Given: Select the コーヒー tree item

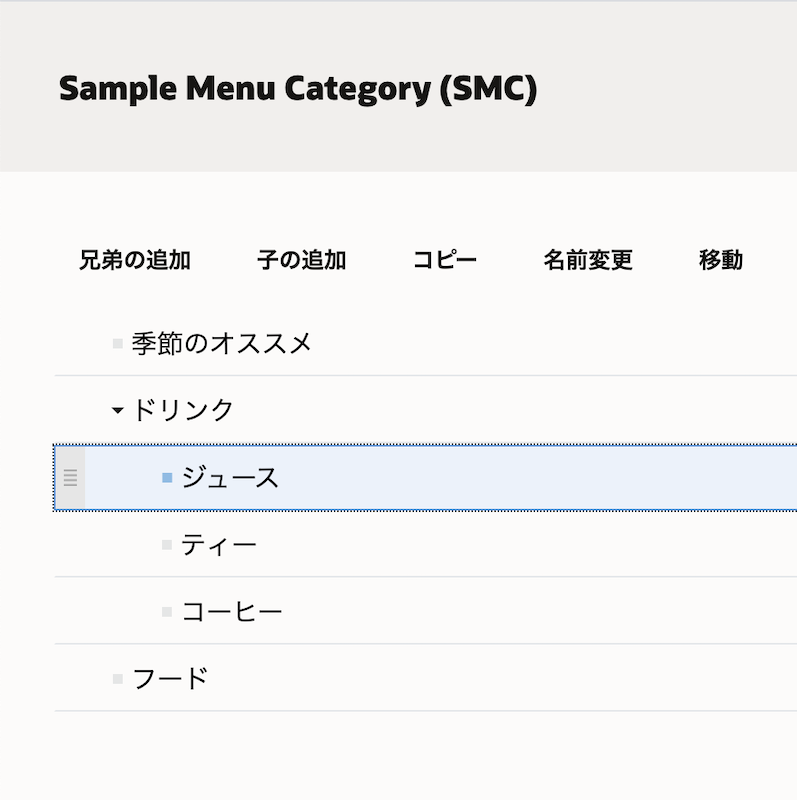Looking at the screenshot, I should (230, 610).
